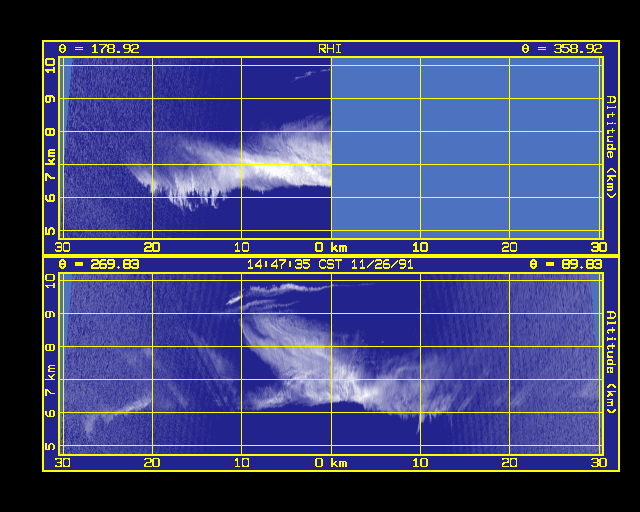Click the 10 altitude tick on lower panel
This screenshot has width=640, height=512.
(50, 281)
